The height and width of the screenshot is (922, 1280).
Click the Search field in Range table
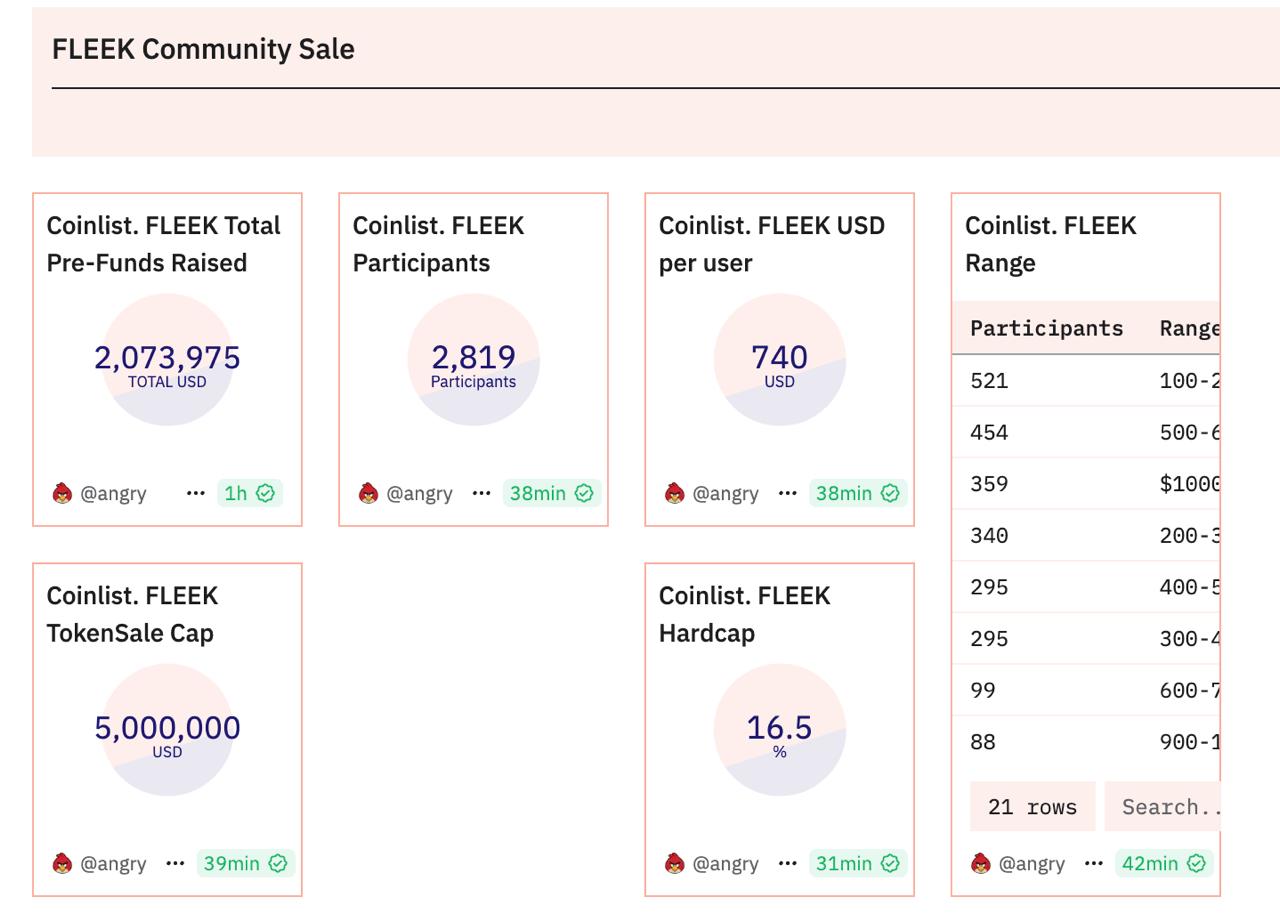point(1162,807)
